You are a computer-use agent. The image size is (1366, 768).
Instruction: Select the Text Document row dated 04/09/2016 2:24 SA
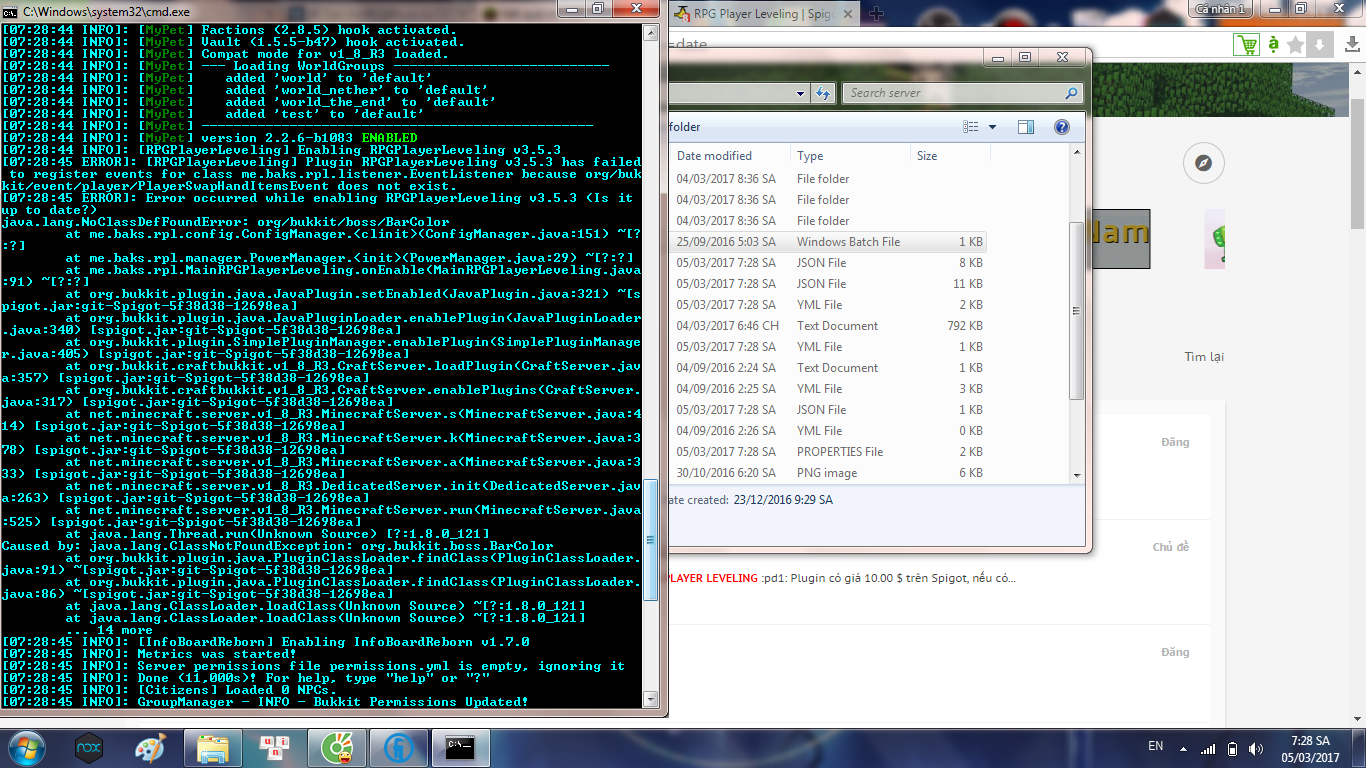coord(828,368)
